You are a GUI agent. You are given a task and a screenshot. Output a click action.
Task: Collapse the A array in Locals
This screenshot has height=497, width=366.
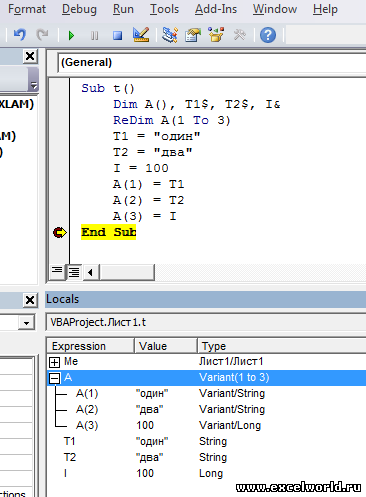point(54,378)
